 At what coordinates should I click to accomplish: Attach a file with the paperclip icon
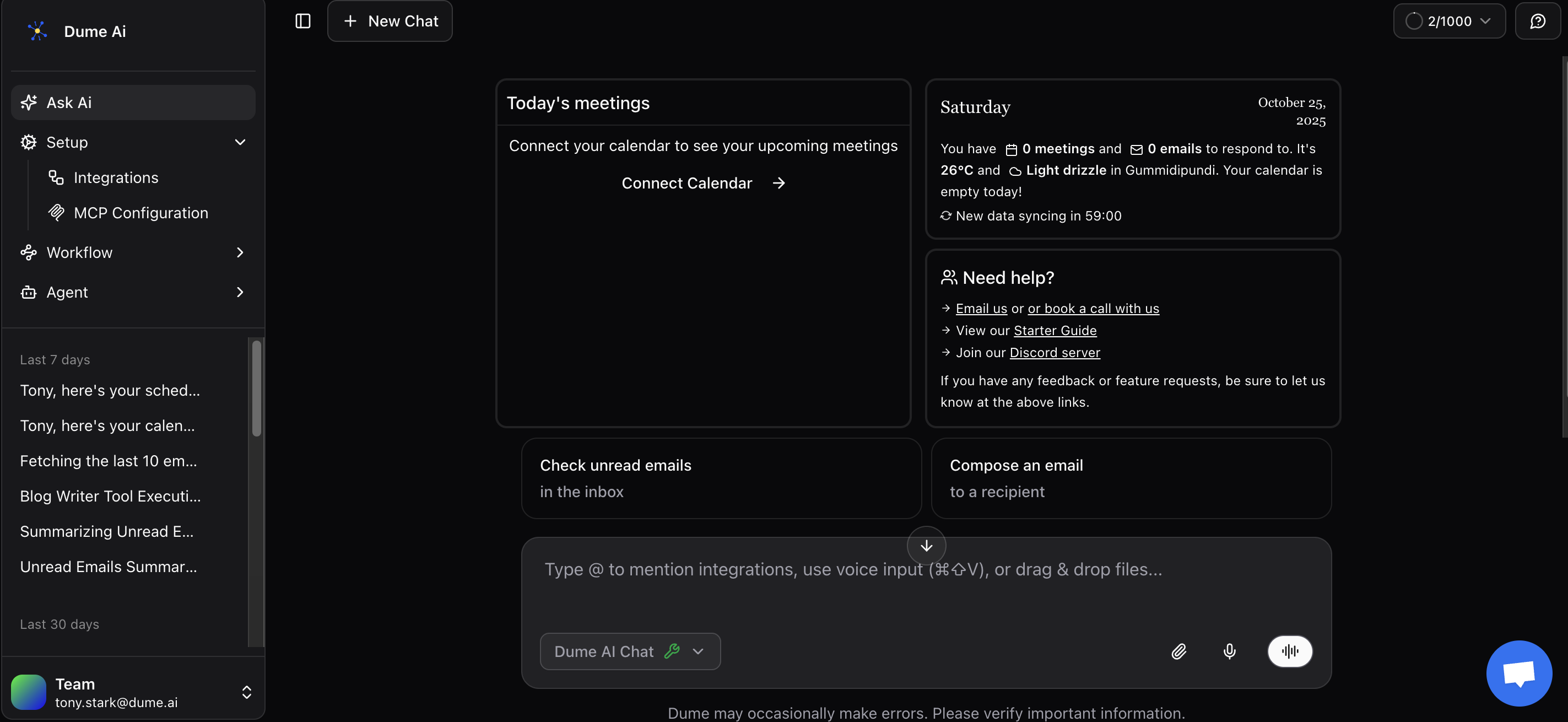[1179, 651]
